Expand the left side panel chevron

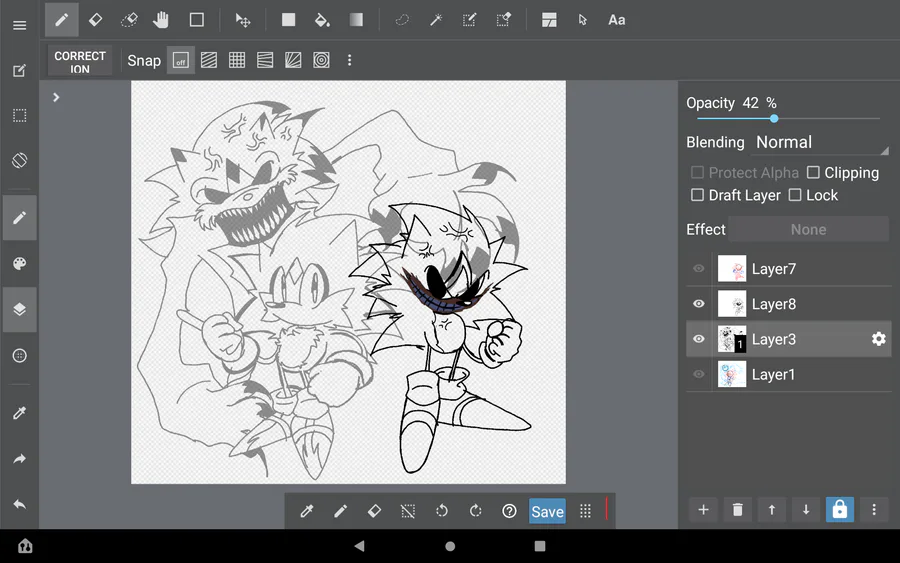point(56,98)
